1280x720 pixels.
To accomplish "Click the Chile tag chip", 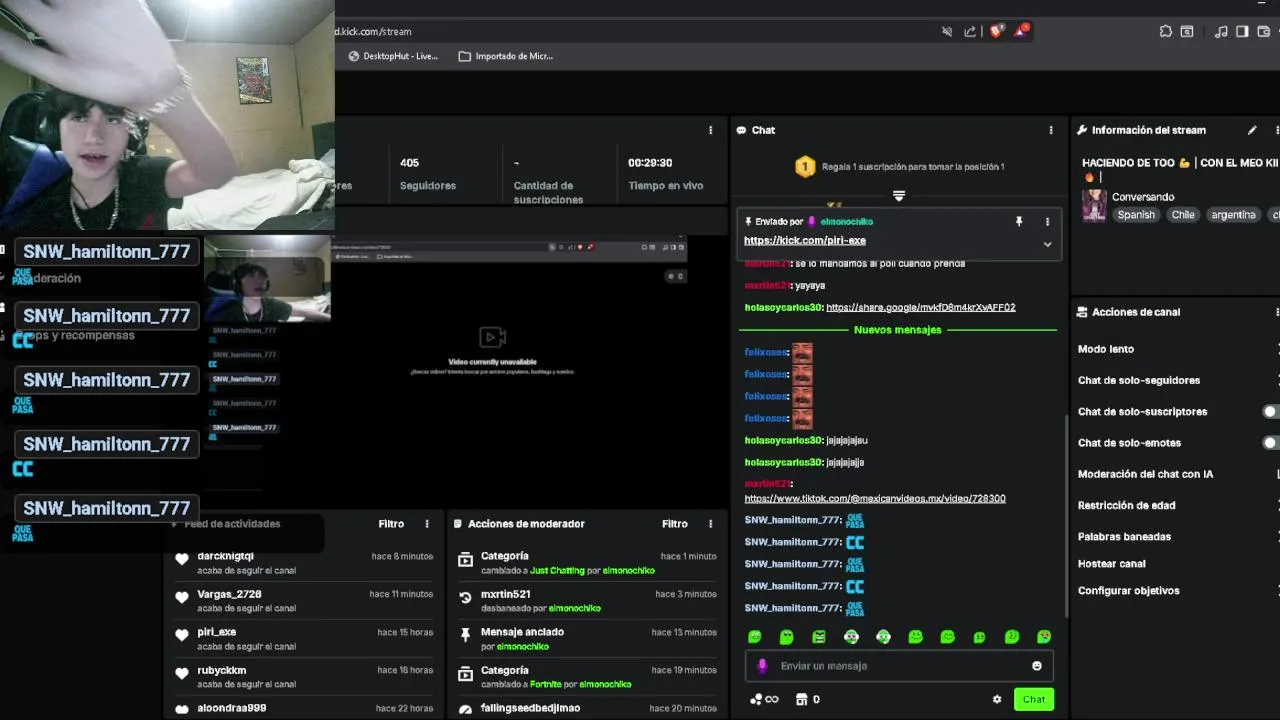I will [x=1183, y=215].
